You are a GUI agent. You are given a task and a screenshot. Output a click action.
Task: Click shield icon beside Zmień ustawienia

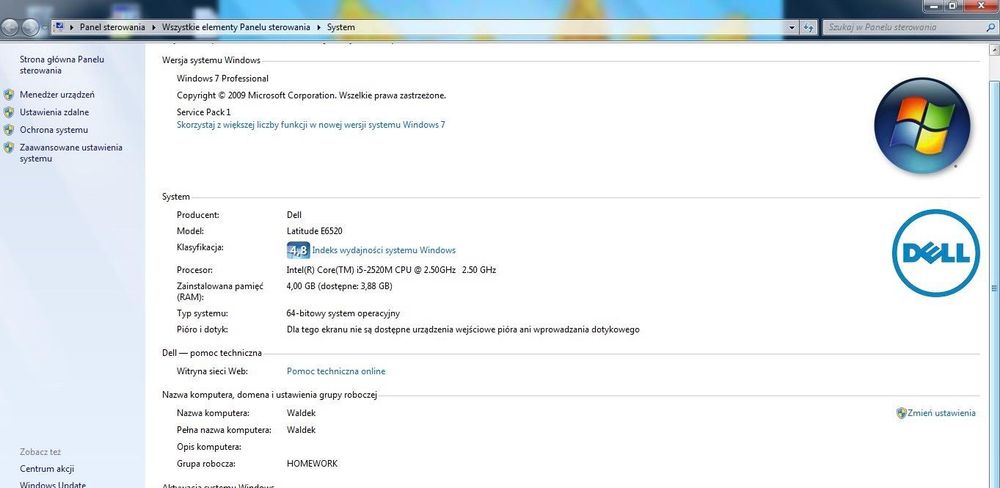point(901,413)
